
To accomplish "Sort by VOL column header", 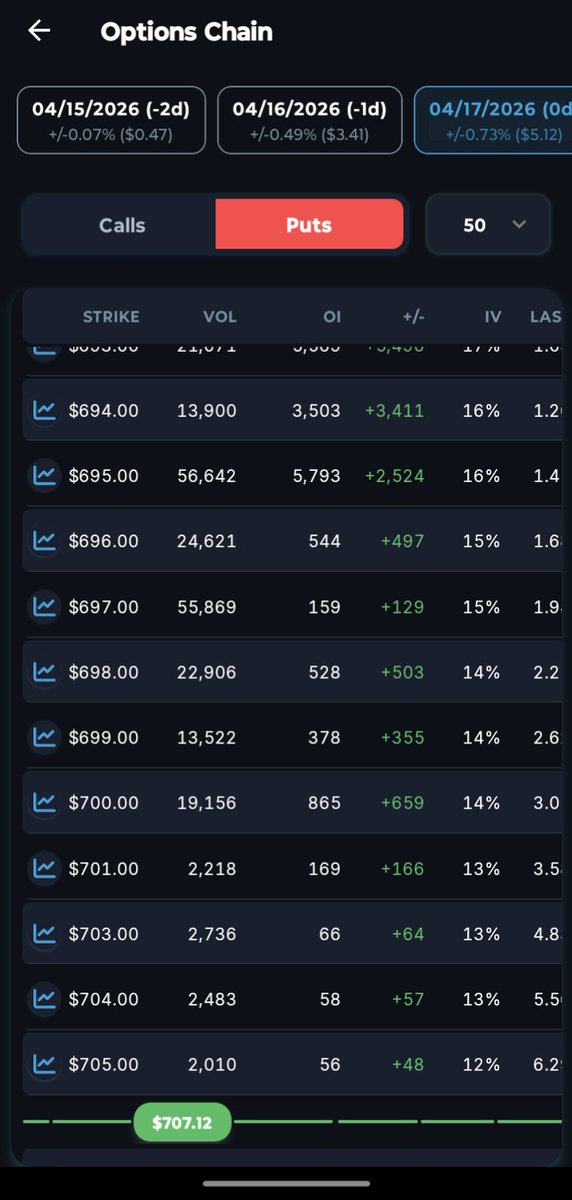I will [x=220, y=317].
